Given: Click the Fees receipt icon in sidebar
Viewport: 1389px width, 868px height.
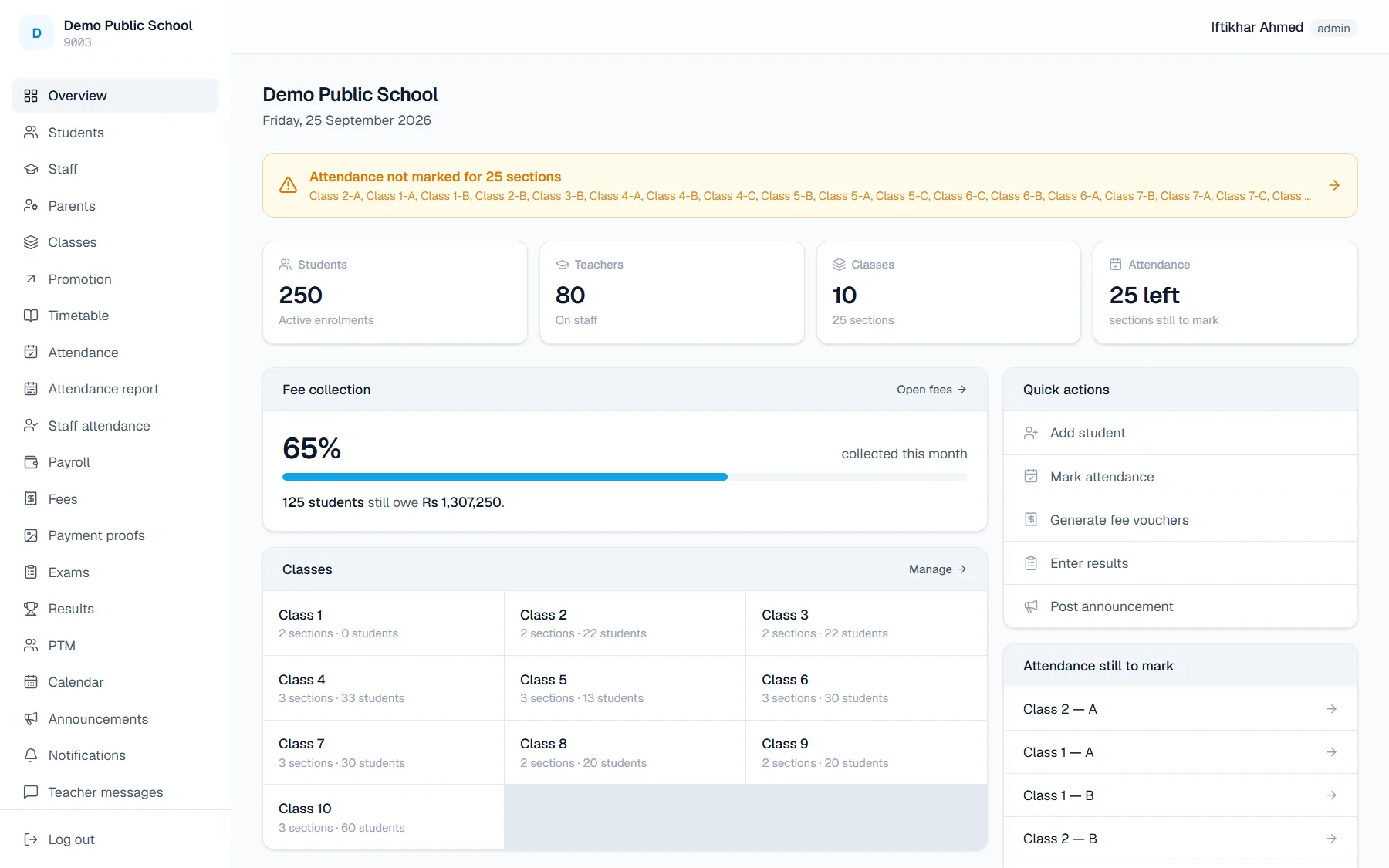Looking at the screenshot, I should (31, 499).
